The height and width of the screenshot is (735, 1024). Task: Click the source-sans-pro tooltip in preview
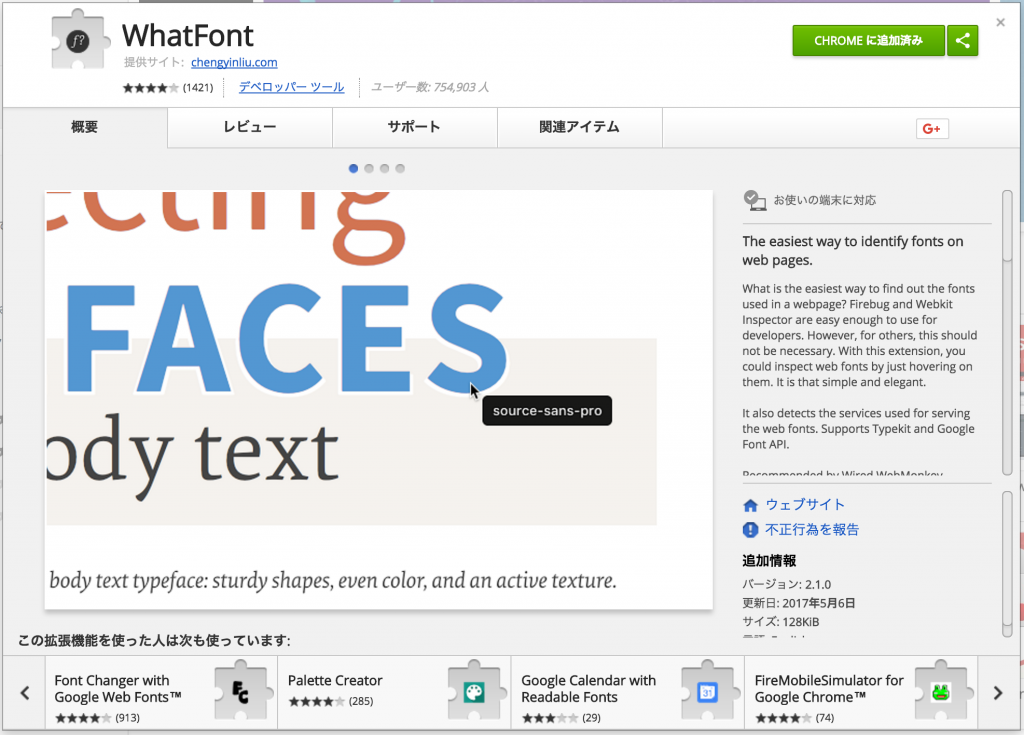[x=547, y=410]
